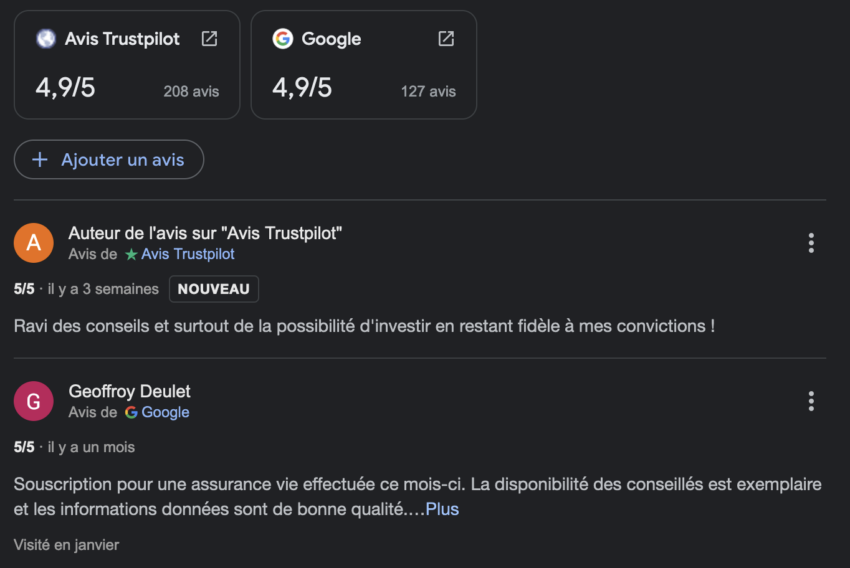Click the 208 avis count

coord(191,91)
